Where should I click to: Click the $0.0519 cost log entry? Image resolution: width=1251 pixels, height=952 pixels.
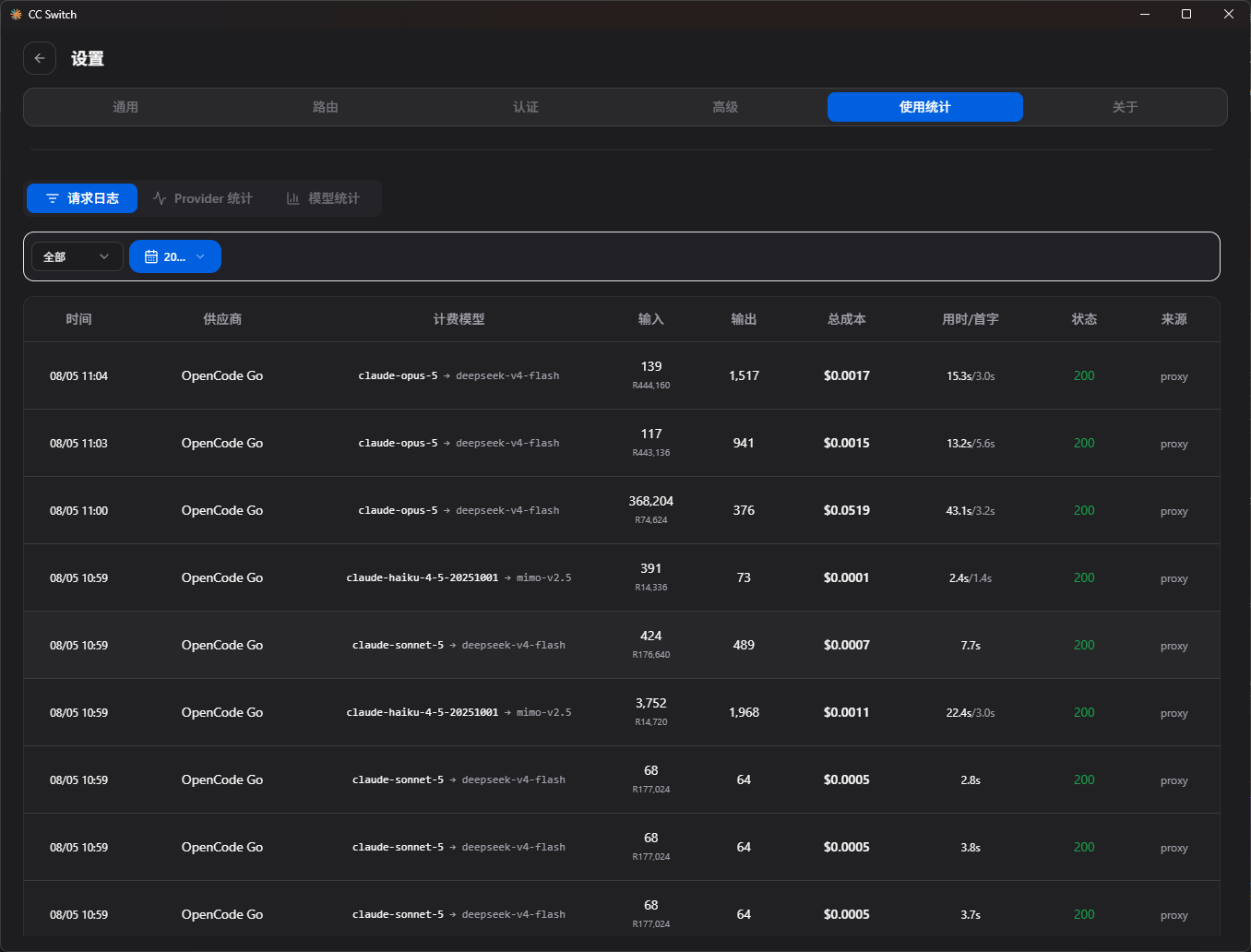coord(847,510)
